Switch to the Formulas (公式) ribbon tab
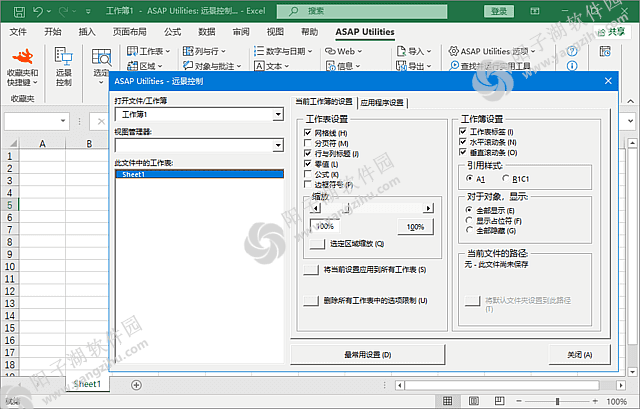 pos(173,32)
